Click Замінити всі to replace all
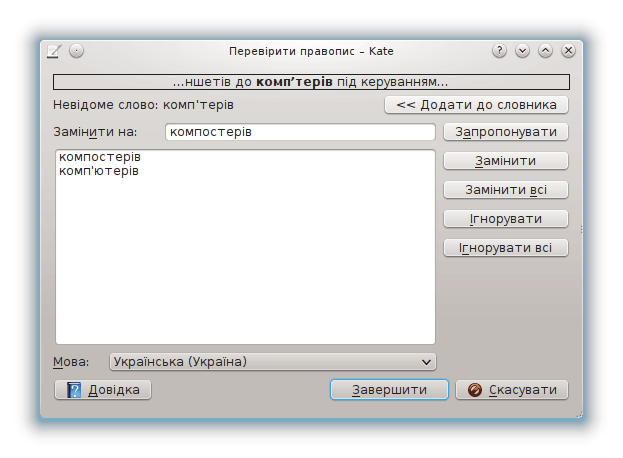623x458 pixels. click(x=506, y=190)
